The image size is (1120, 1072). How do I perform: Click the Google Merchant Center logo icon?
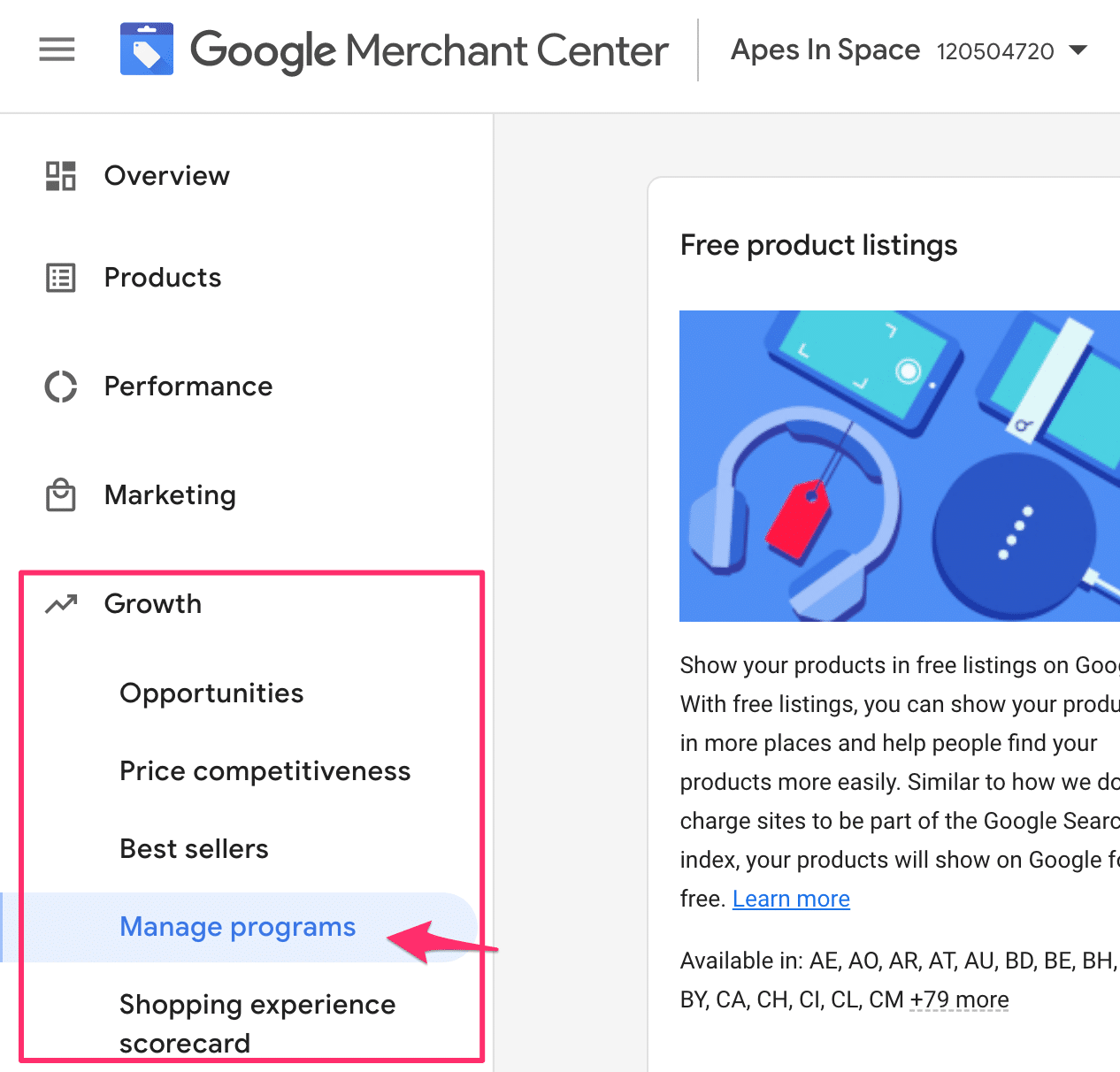tap(147, 50)
